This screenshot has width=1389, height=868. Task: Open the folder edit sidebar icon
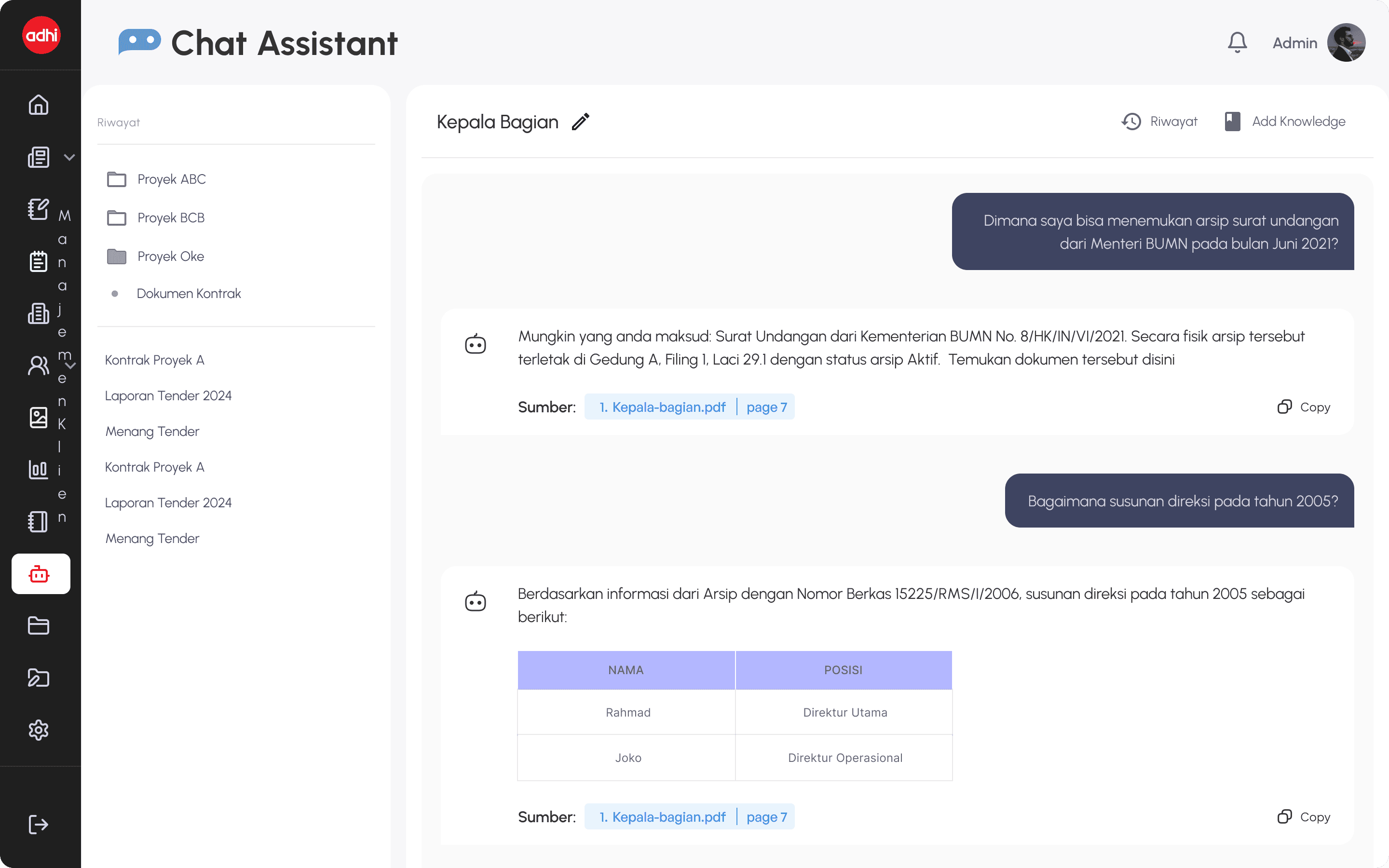(x=39, y=678)
